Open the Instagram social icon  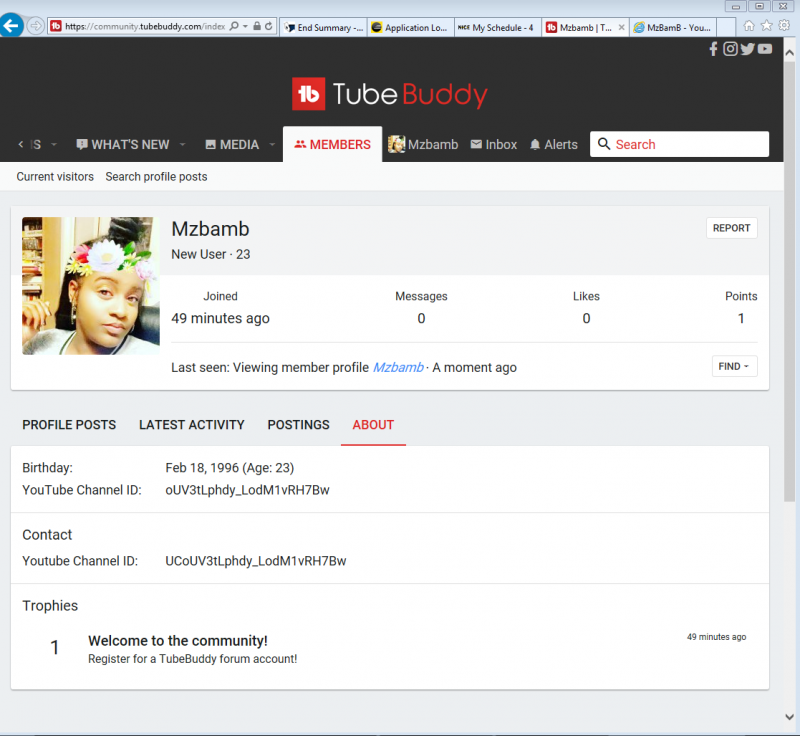point(730,49)
